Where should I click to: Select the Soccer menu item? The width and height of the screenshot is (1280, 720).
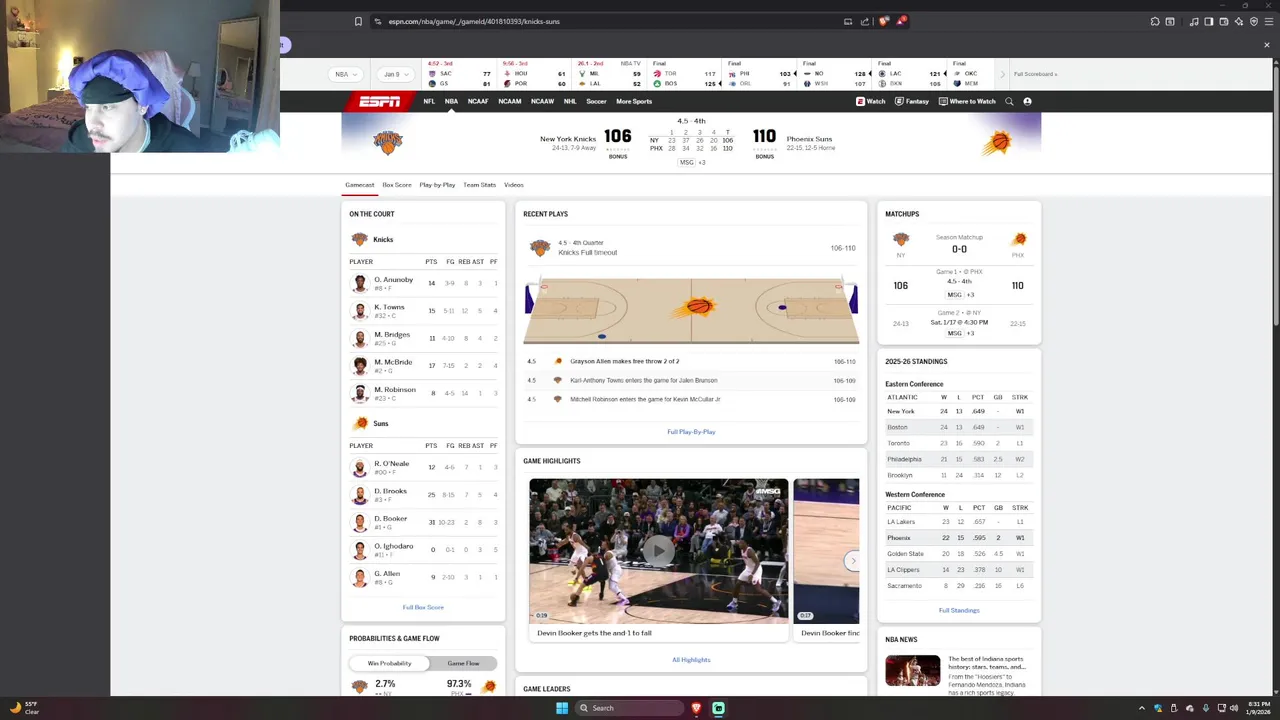tap(596, 101)
